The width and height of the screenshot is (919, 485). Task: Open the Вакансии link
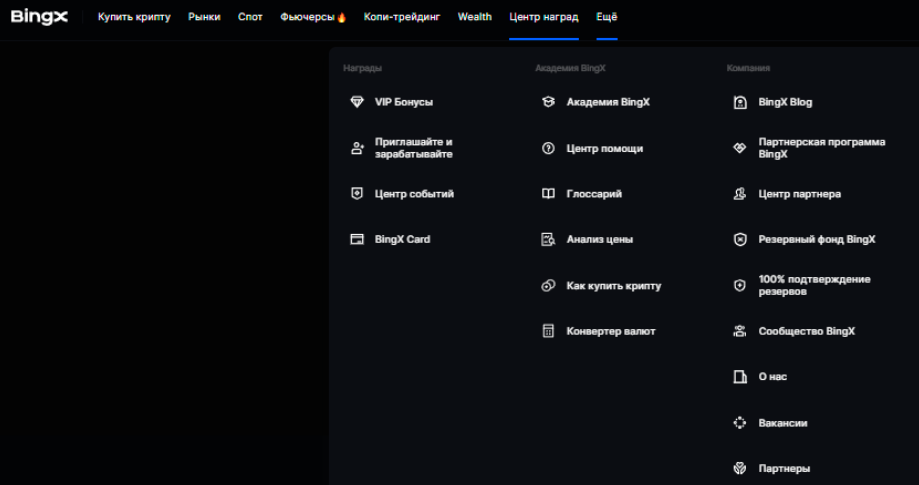tap(783, 422)
